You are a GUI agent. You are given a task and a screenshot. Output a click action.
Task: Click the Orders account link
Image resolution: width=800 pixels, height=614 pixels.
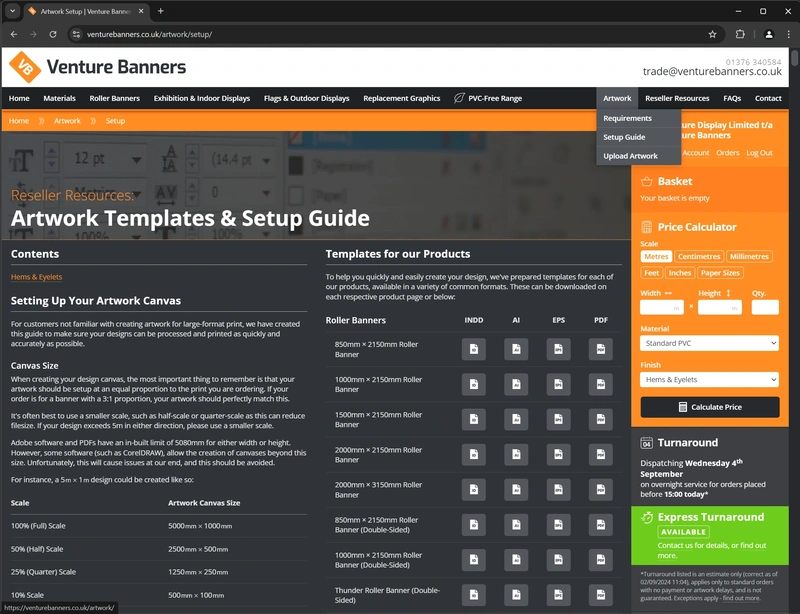728,153
